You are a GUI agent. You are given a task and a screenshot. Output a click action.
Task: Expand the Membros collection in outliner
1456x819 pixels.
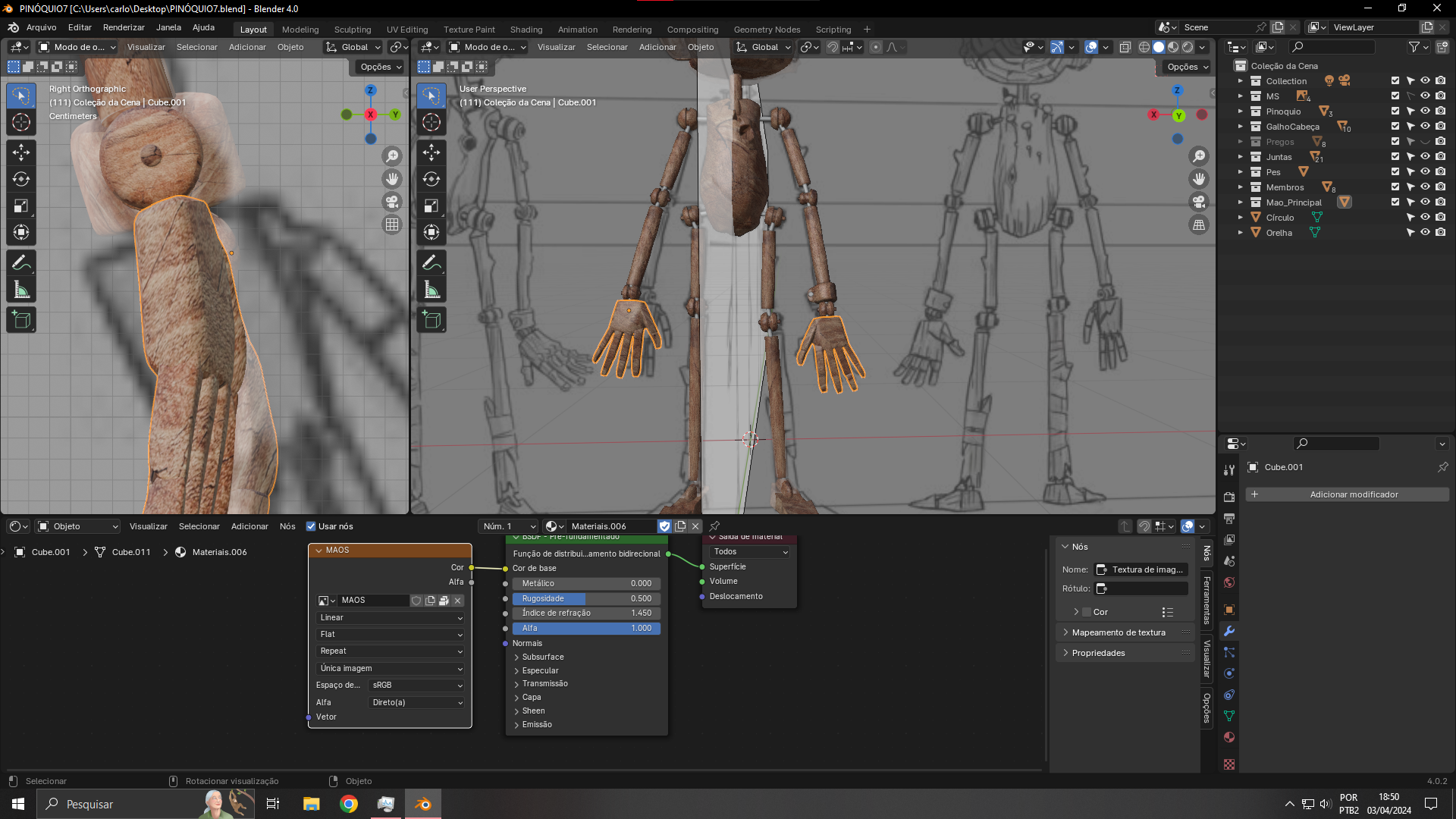[1241, 187]
